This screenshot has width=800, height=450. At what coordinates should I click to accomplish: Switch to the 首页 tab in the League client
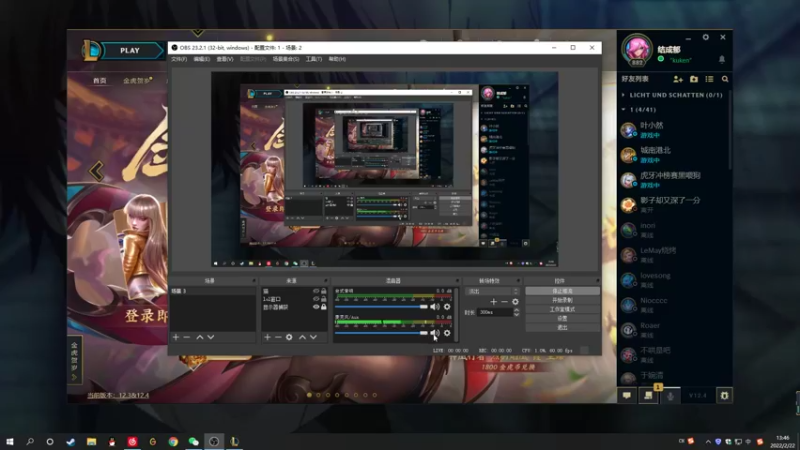[100, 81]
